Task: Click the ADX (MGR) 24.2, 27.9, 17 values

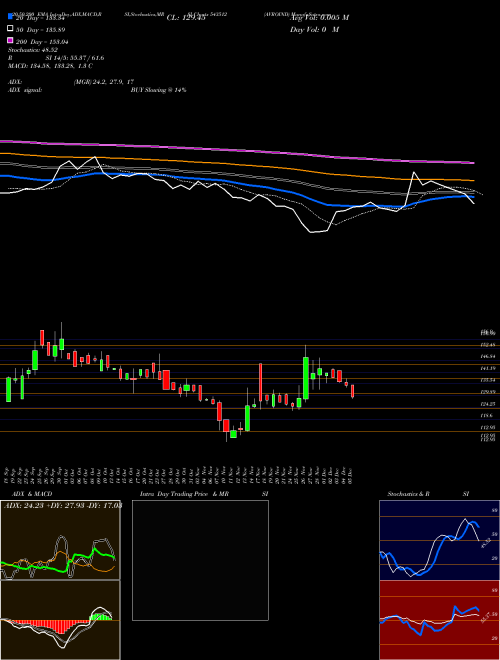Action: tap(104, 82)
